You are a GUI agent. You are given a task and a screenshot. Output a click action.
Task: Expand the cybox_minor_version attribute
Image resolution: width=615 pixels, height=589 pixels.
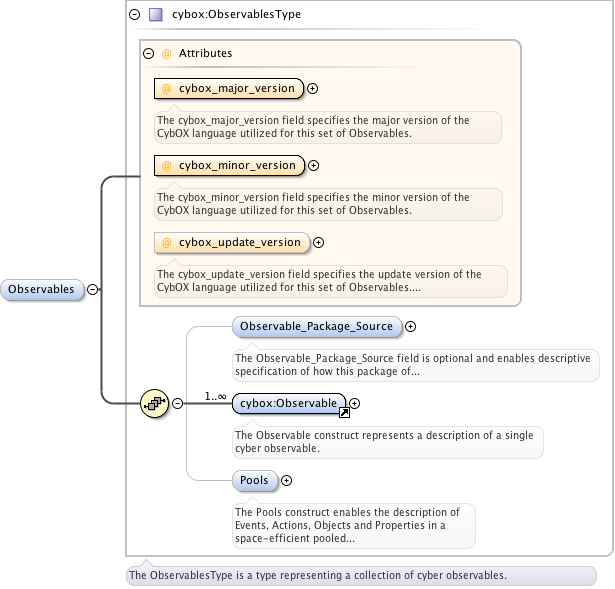(x=313, y=165)
